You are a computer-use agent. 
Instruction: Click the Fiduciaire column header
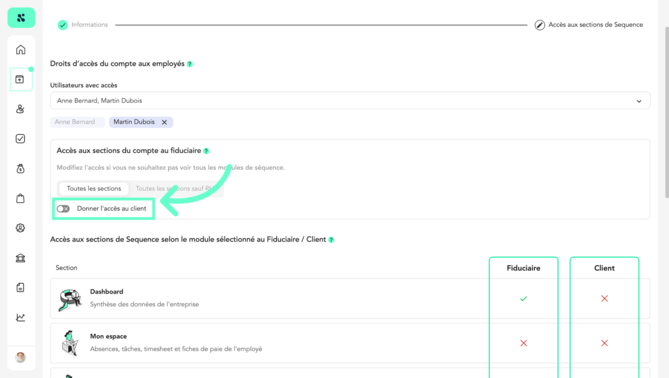pyautogui.click(x=524, y=268)
